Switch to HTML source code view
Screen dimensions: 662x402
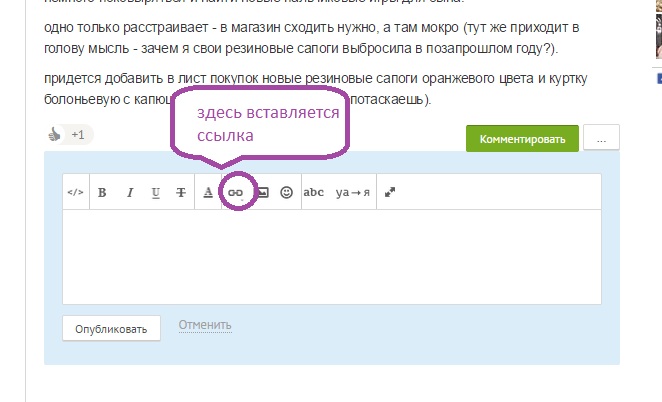click(x=75, y=192)
